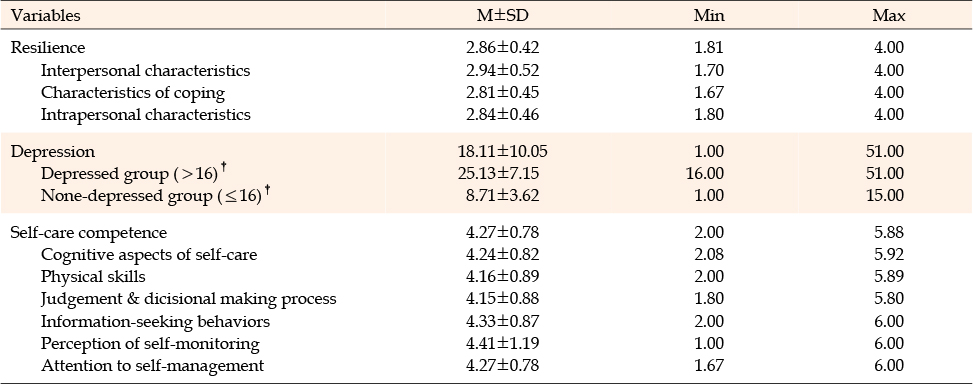Click the Variables column header

click(46, 16)
